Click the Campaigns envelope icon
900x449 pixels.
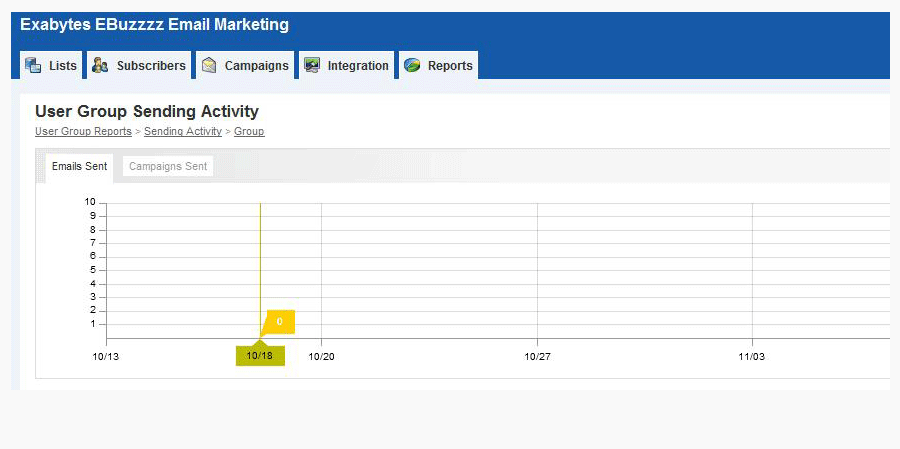209,65
